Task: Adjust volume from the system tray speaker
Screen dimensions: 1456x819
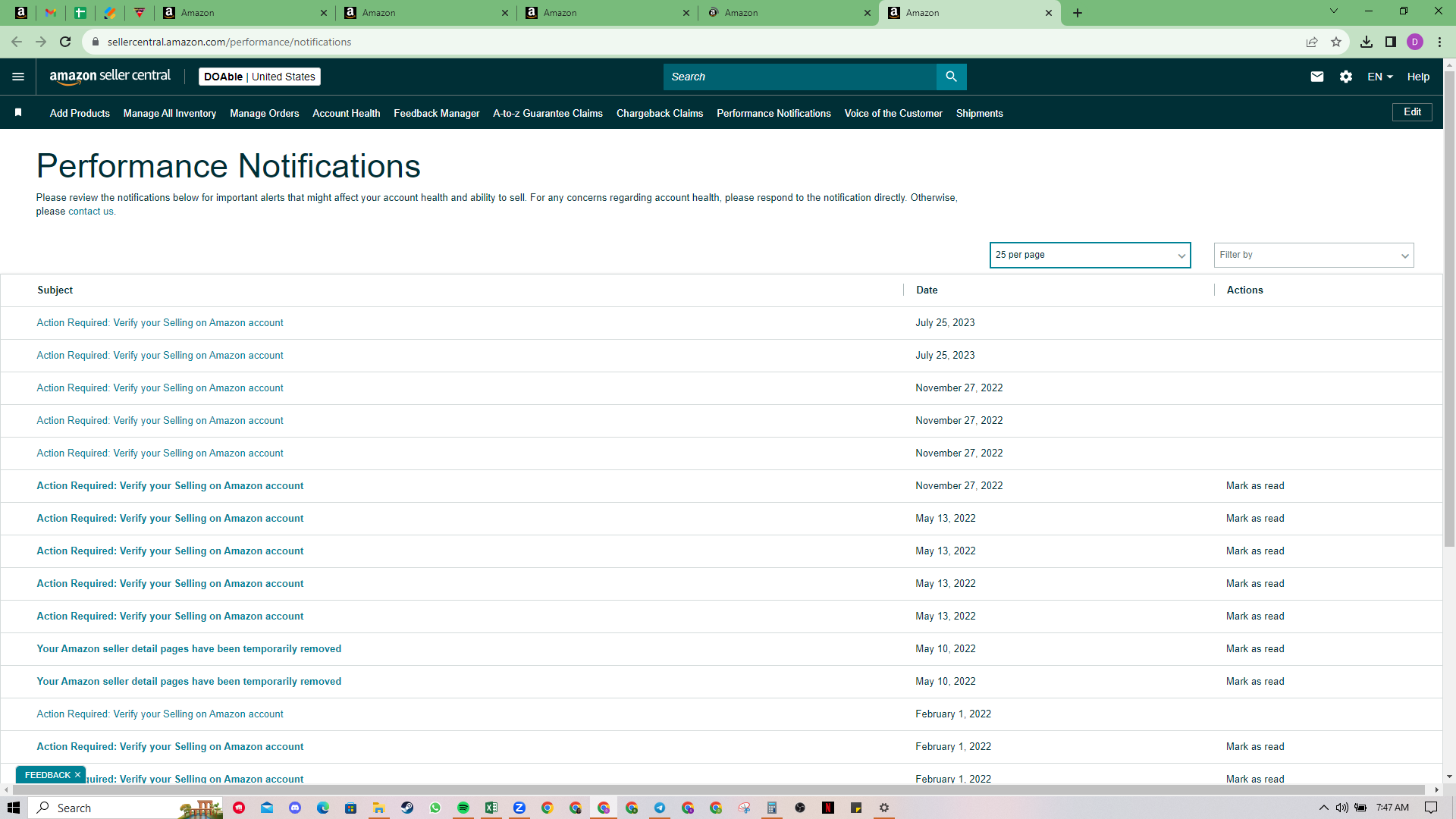Action: pos(1342,808)
